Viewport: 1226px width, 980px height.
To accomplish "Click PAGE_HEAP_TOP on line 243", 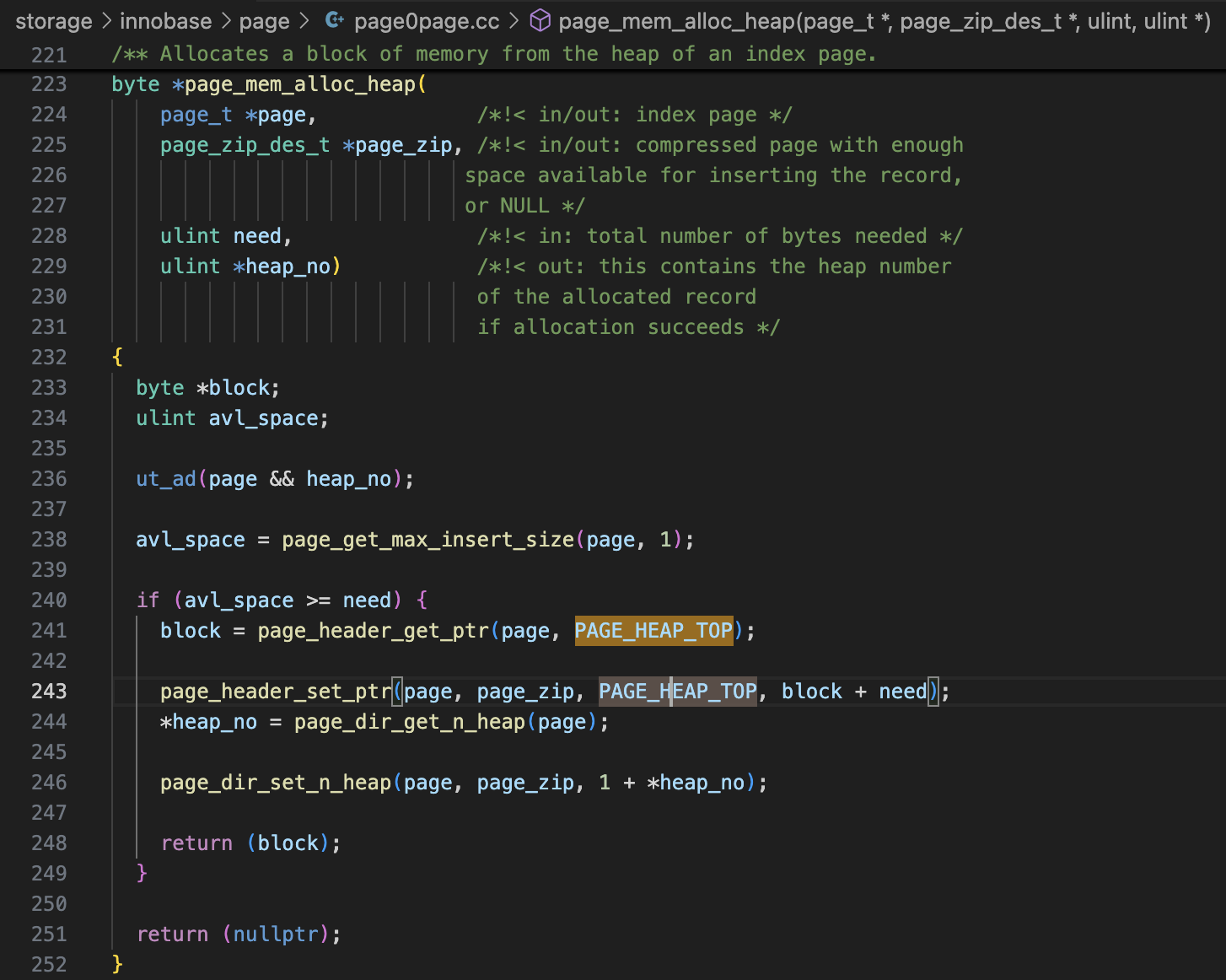I will click(x=678, y=692).
